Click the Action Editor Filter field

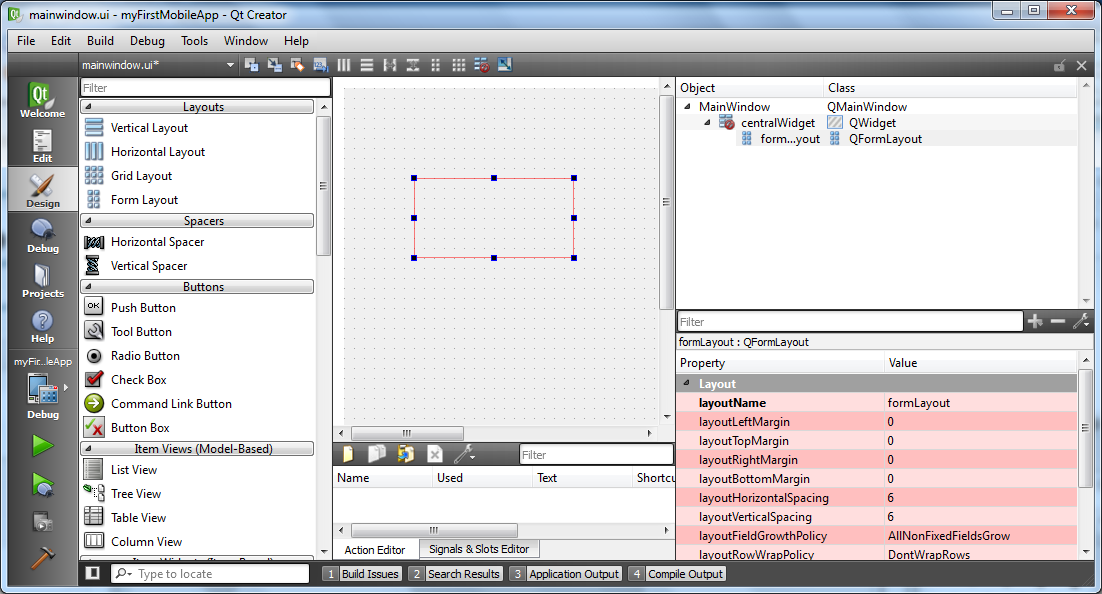596,455
